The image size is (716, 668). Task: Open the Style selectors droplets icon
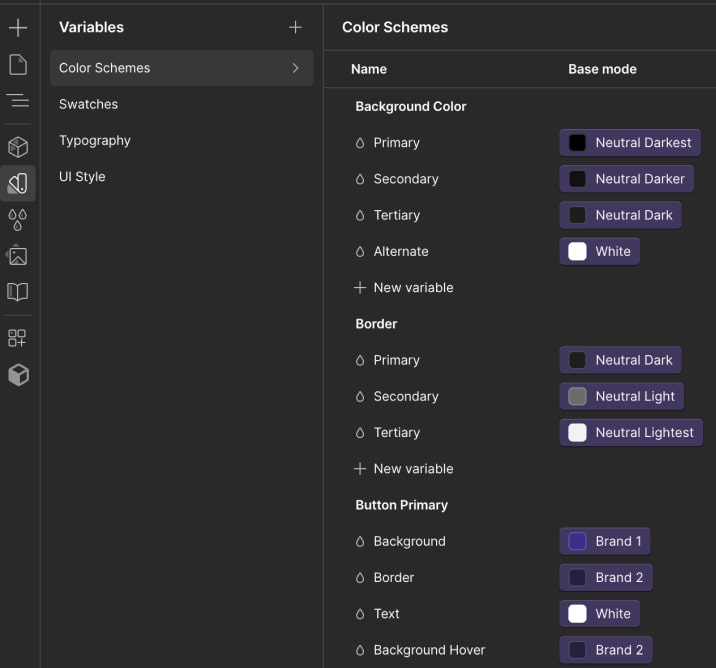coord(18,220)
